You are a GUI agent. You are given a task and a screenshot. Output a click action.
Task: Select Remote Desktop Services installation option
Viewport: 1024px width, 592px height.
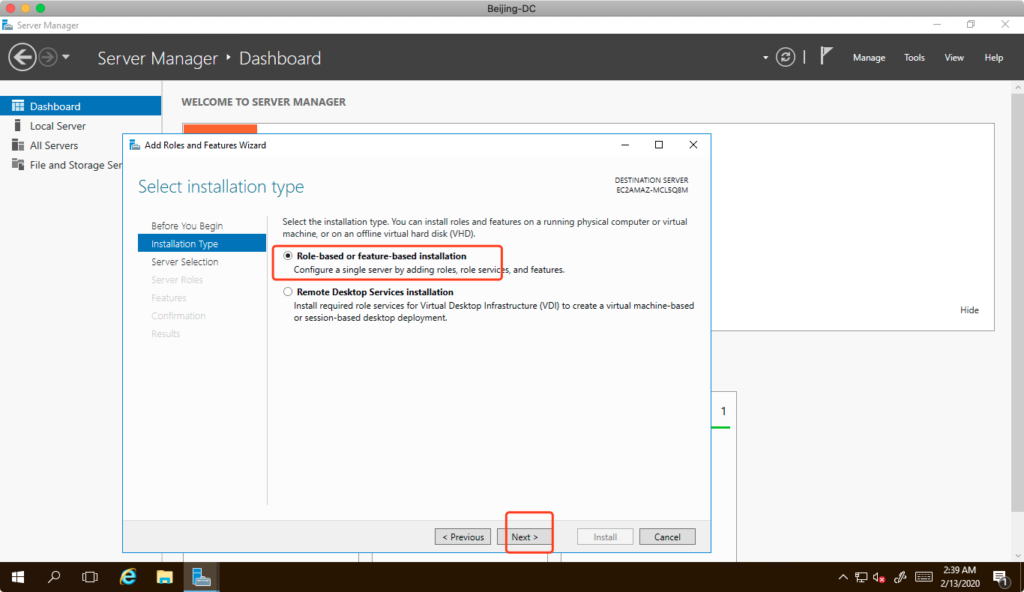[x=288, y=292]
